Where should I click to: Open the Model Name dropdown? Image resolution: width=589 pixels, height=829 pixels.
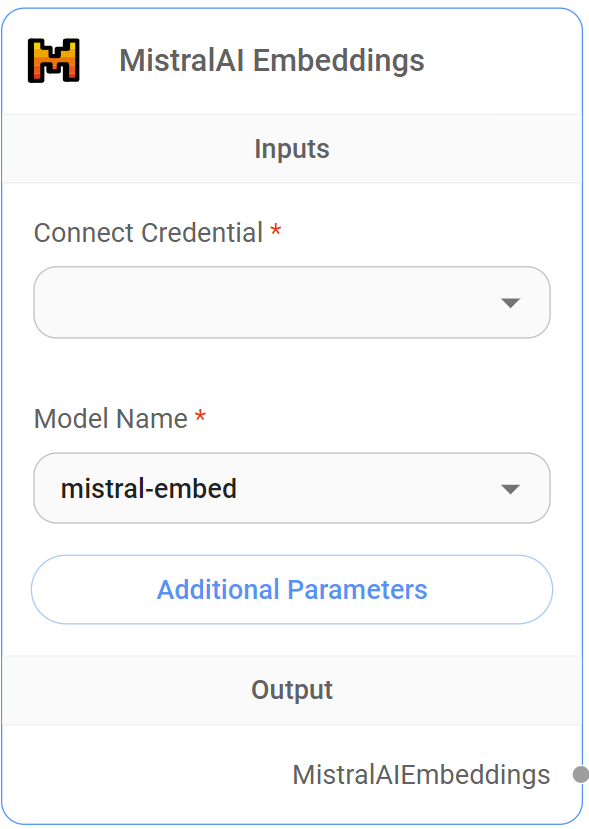coord(291,488)
